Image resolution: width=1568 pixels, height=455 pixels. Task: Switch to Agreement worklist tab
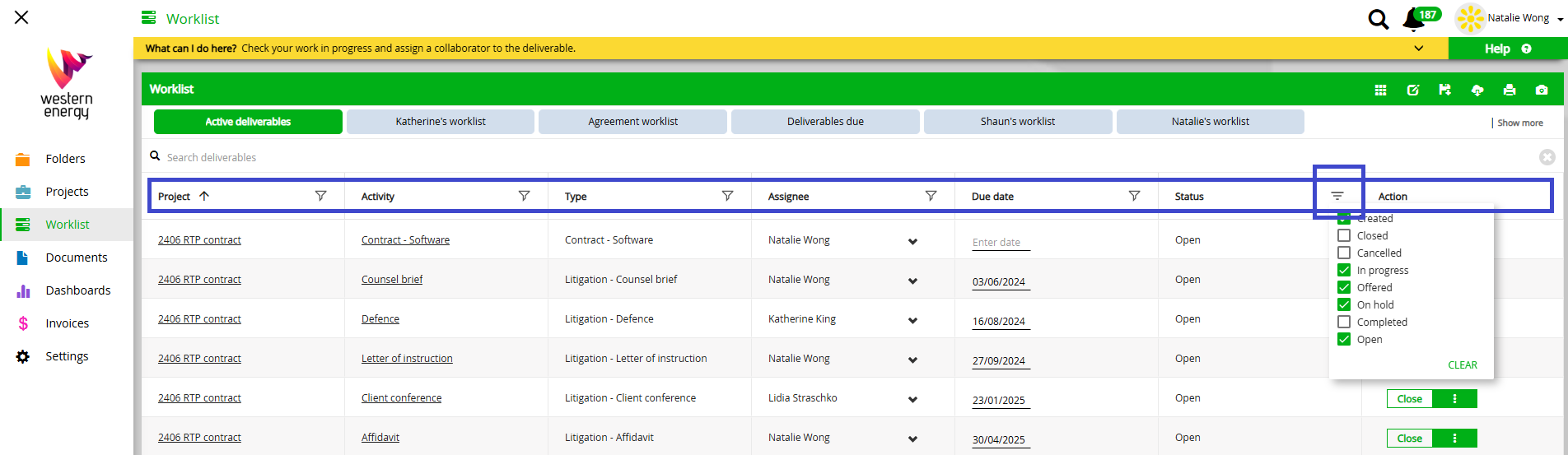[633, 122]
